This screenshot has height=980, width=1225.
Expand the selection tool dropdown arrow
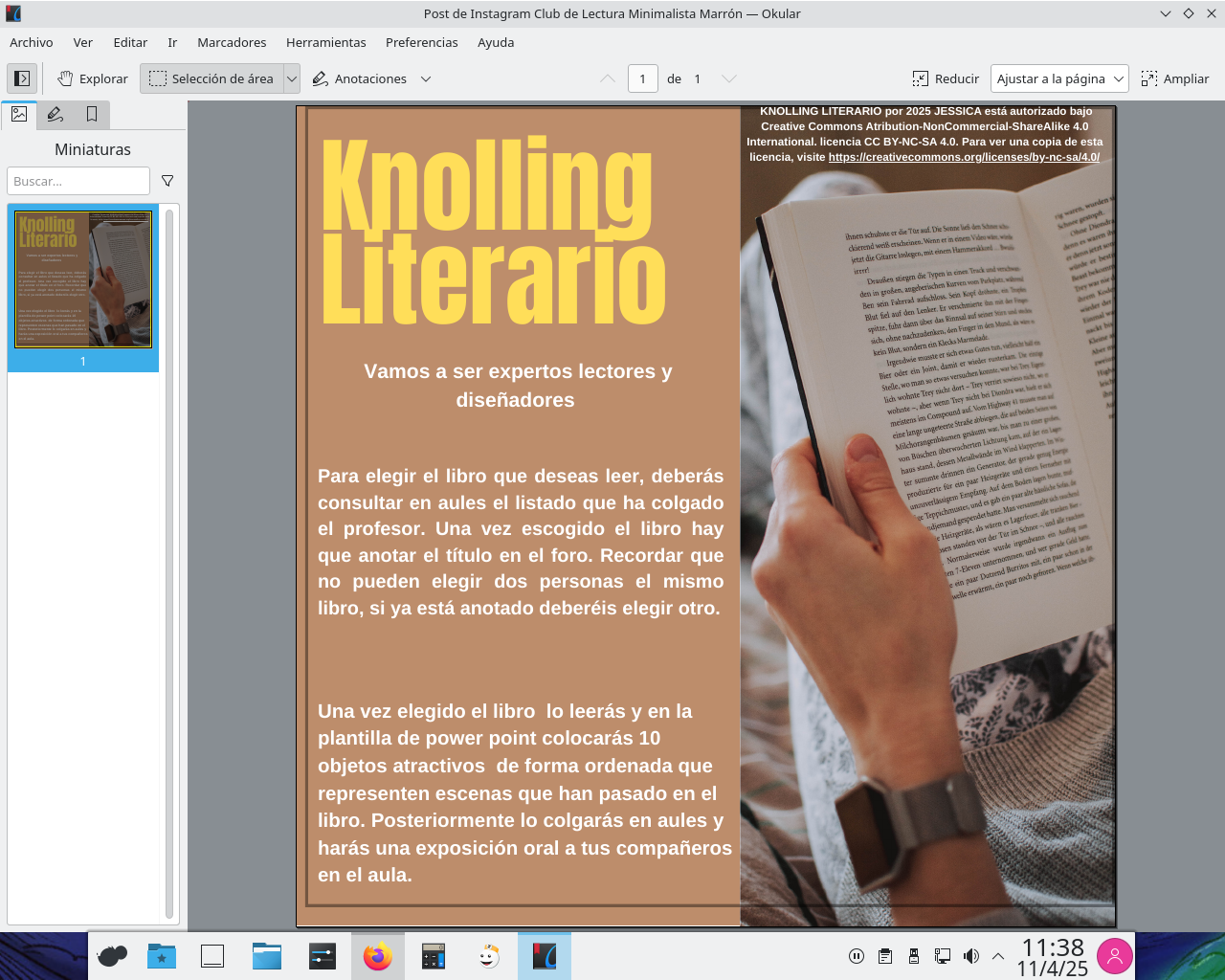(292, 78)
